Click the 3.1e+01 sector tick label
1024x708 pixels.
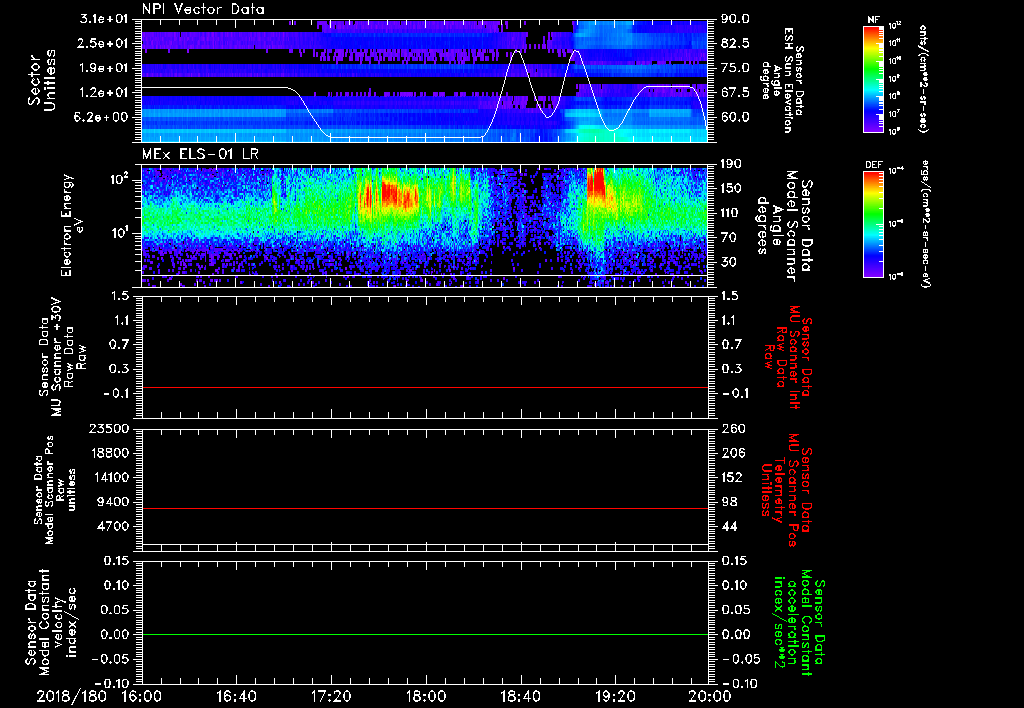(103, 19)
